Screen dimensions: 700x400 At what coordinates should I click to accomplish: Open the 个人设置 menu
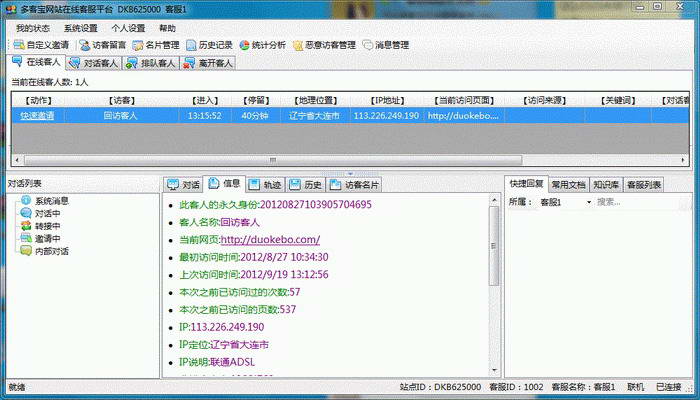click(128, 28)
